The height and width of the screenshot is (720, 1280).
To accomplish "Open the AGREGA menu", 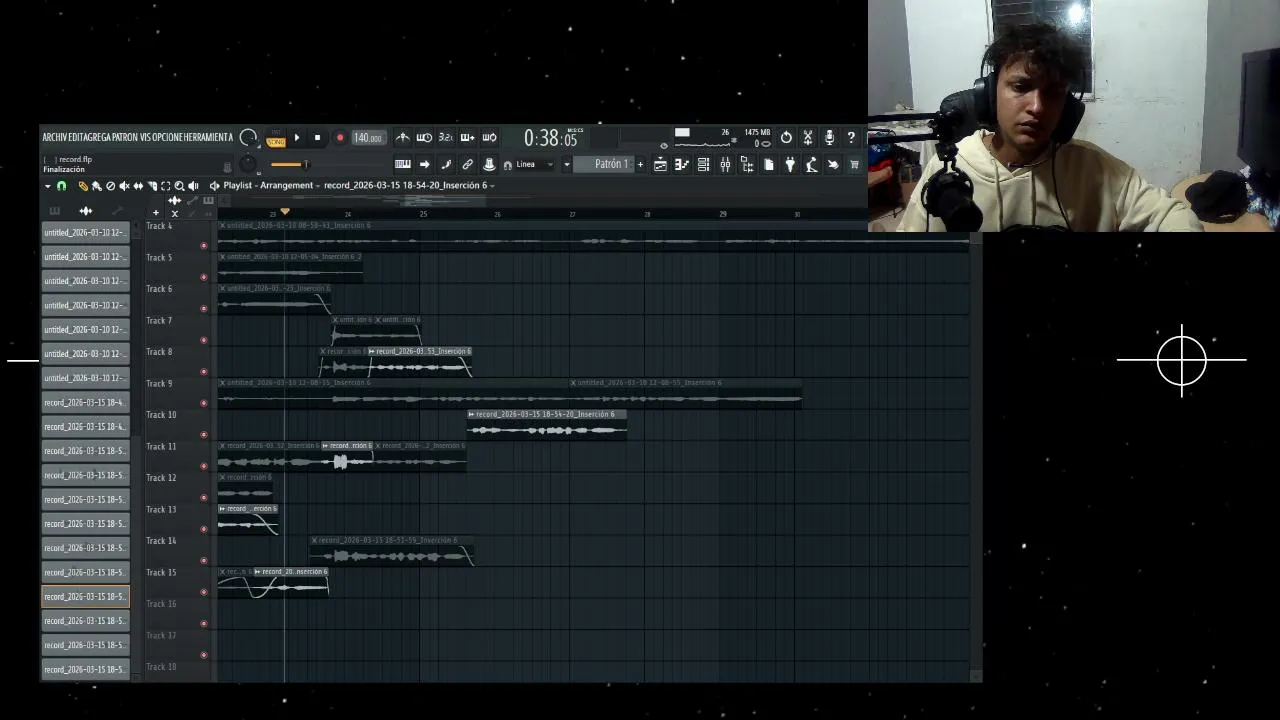I will coord(99,137).
